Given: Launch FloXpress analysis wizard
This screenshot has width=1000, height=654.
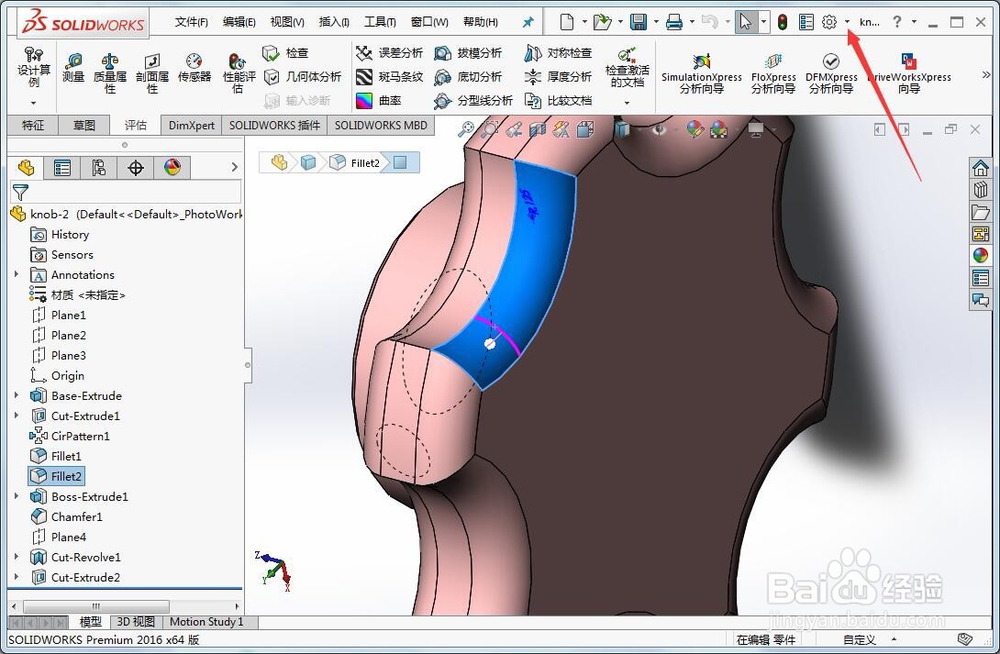Looking at the screenshot, I should point(774,73).
